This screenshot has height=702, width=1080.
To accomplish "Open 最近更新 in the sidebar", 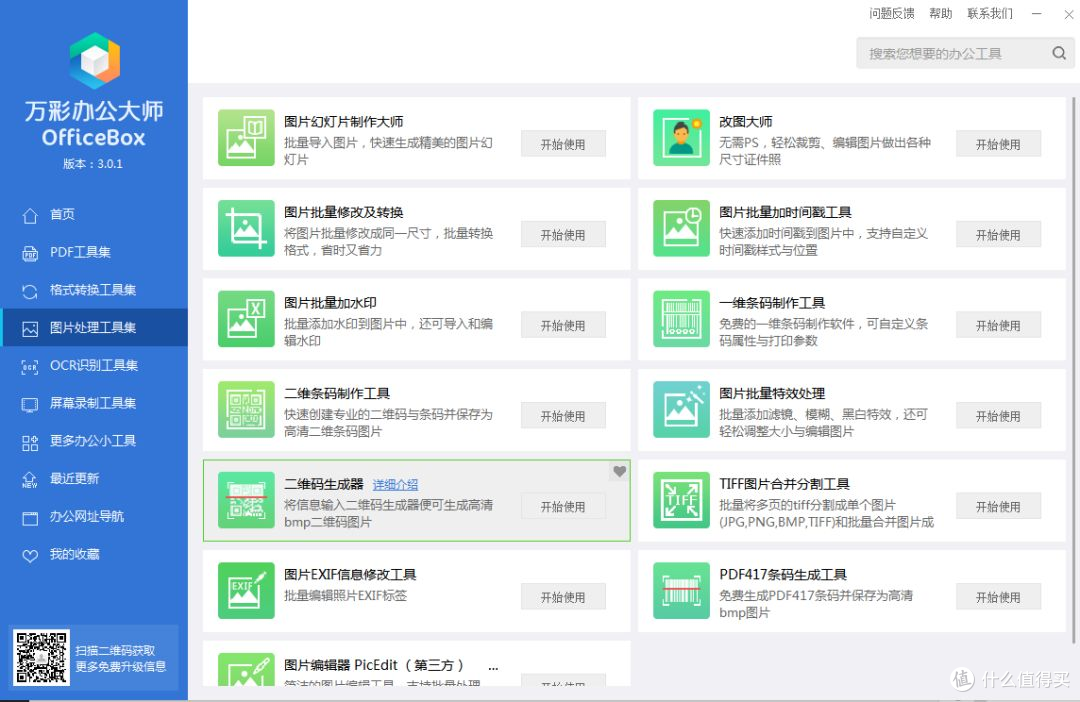I will 94,479.
